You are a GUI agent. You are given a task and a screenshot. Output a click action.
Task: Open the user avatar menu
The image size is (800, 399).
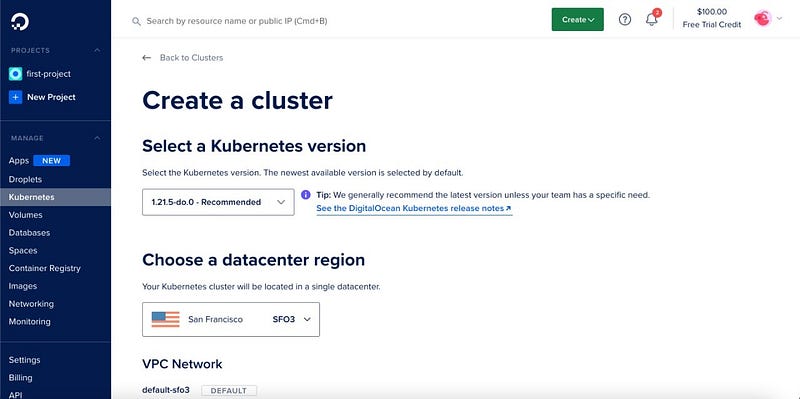pyautogui.click(x=762, y=19)
